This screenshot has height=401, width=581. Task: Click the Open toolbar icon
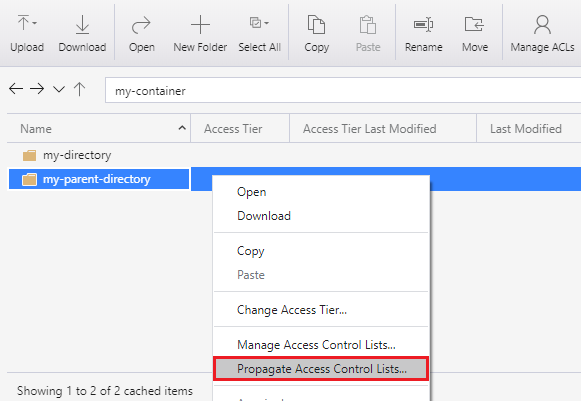[x=141, y=25]
